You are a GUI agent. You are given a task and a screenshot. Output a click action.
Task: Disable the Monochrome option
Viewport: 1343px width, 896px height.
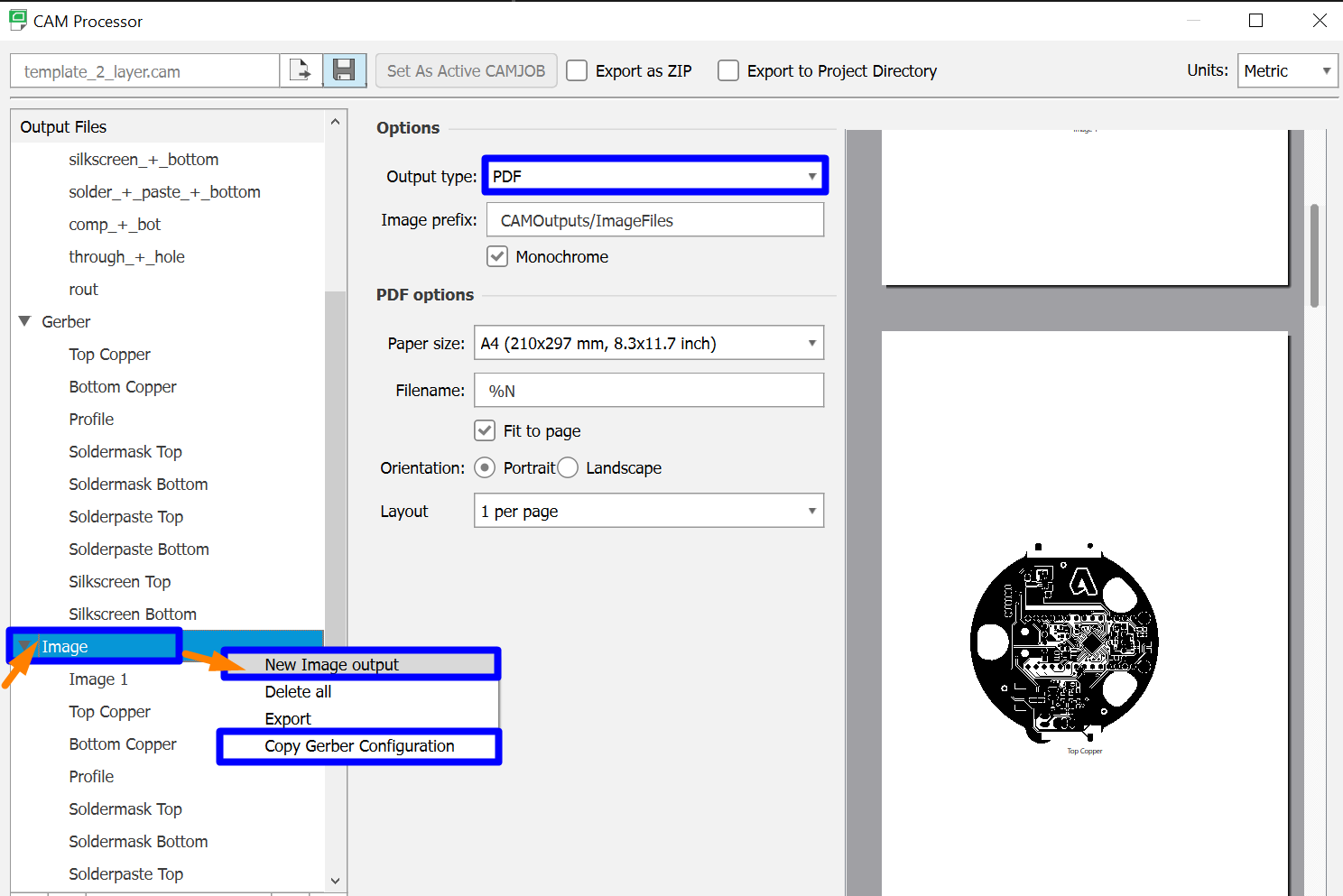coord(497,256)
